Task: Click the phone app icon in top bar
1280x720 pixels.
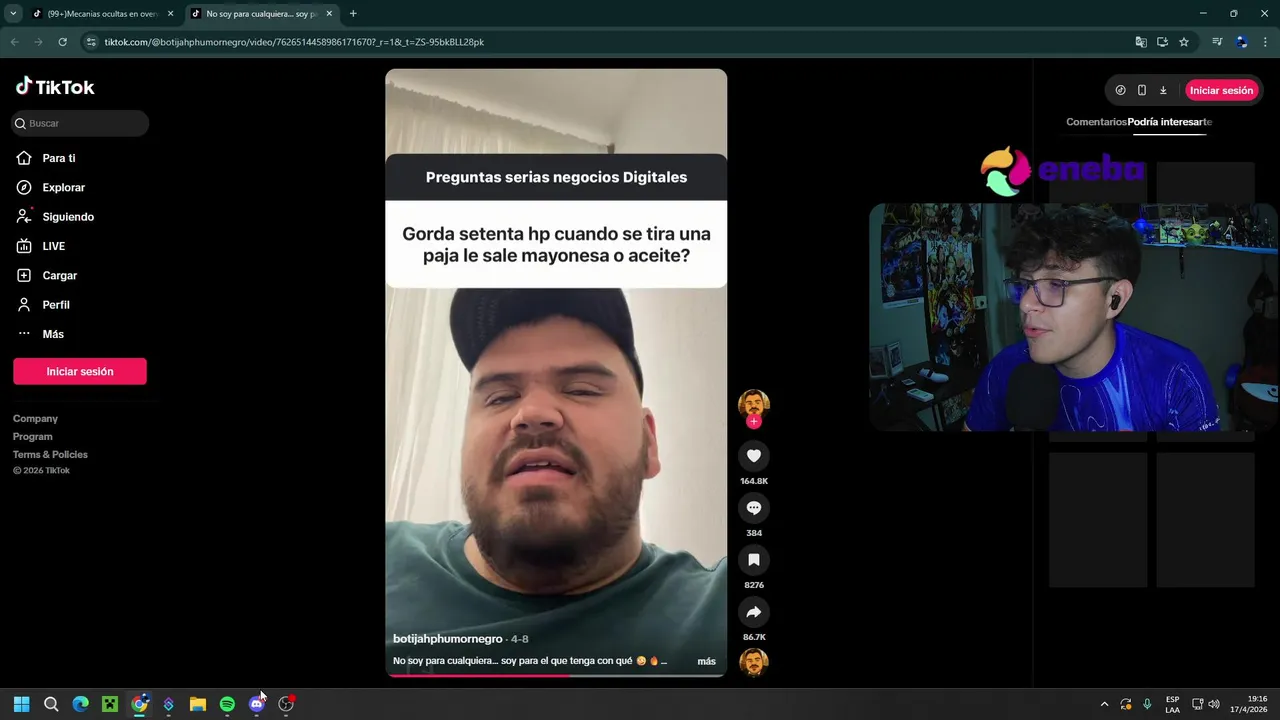Action: tap(1142, 90)
